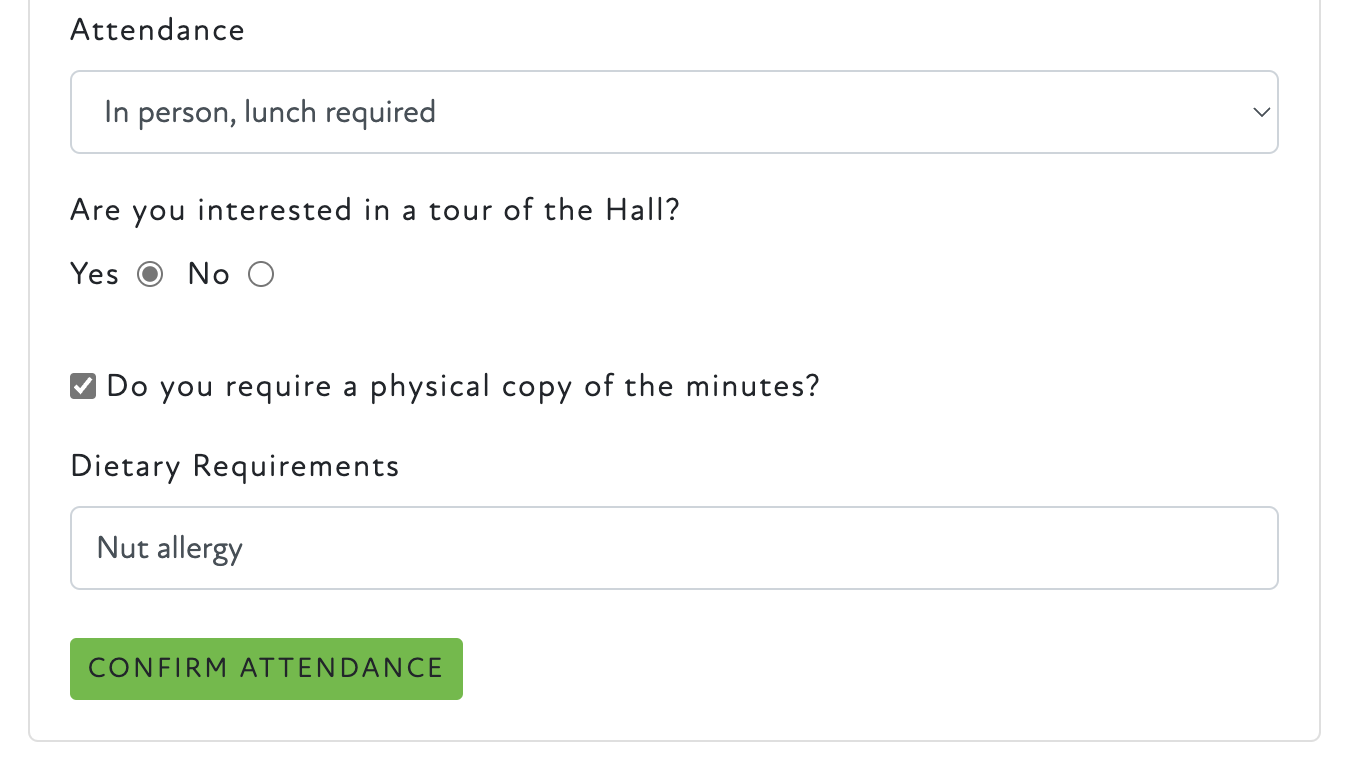Click the 'No' label text
Image resolution: width=1346 pixels, height=784 pixels.
209,274
